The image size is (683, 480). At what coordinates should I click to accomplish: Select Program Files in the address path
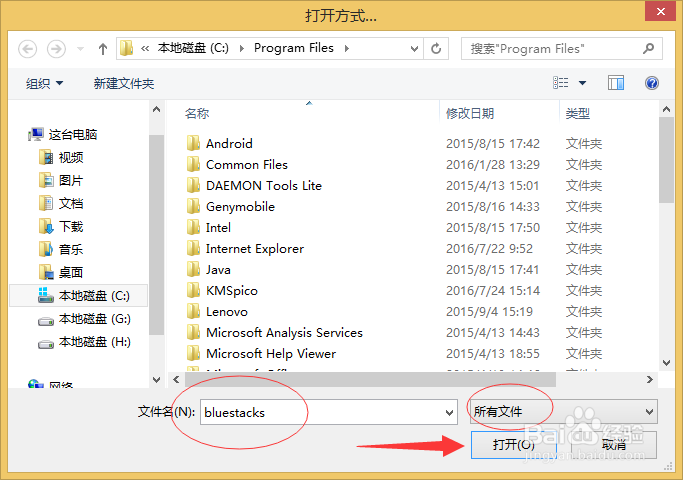coord(294,48)
